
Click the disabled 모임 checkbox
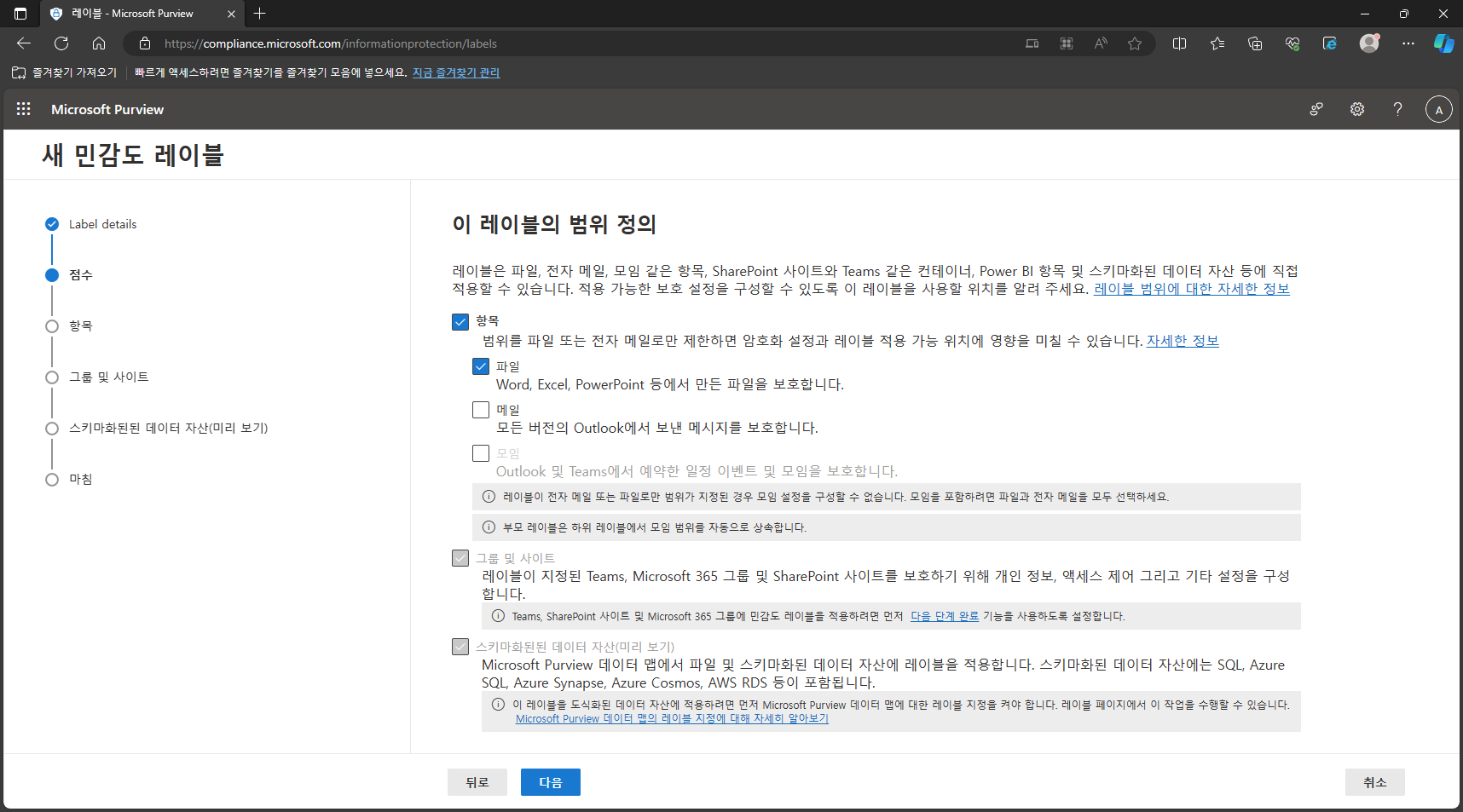(481, 453)
